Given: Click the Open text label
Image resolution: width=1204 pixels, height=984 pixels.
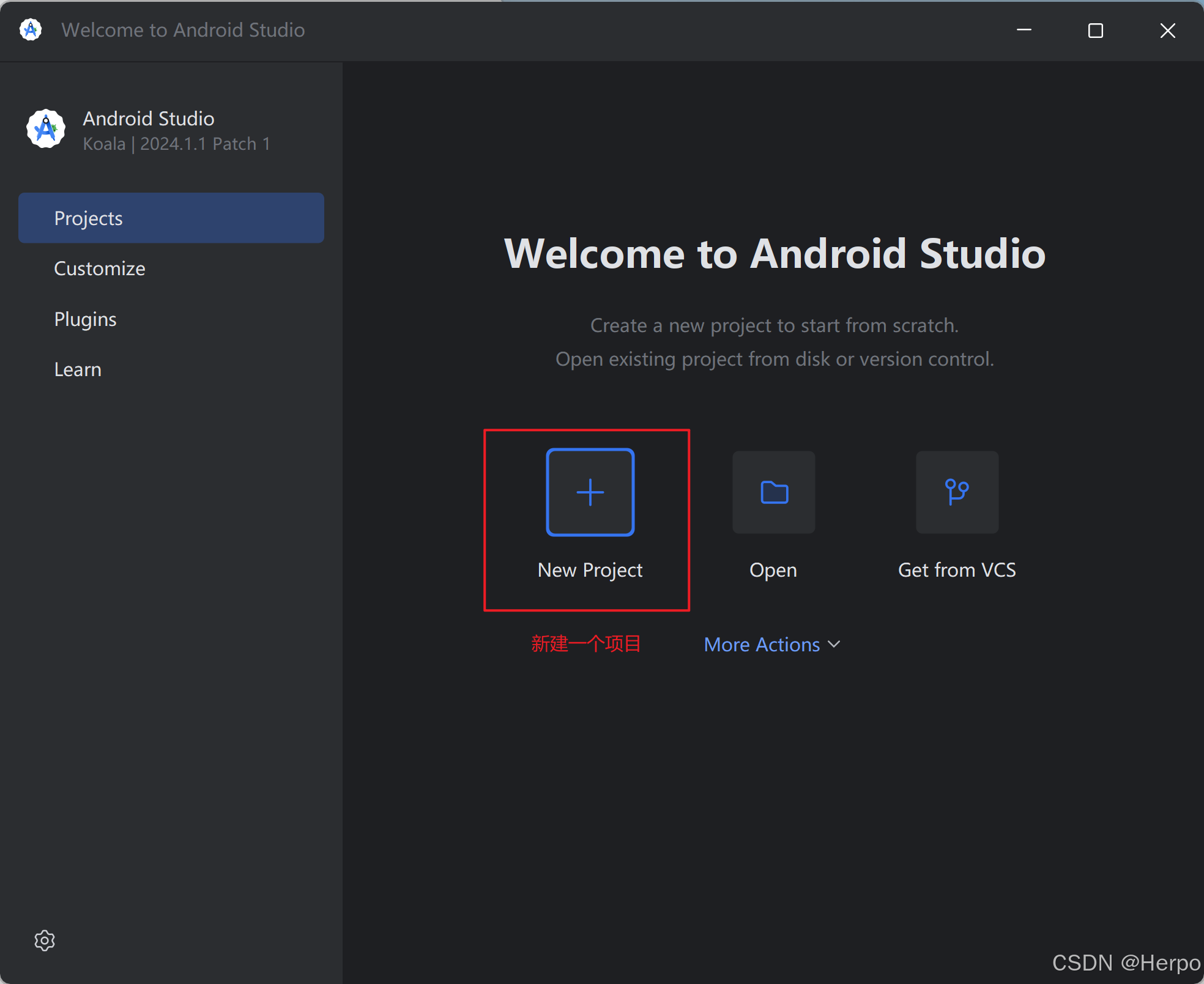Looking at the screenshot, I should click(773, 570).
